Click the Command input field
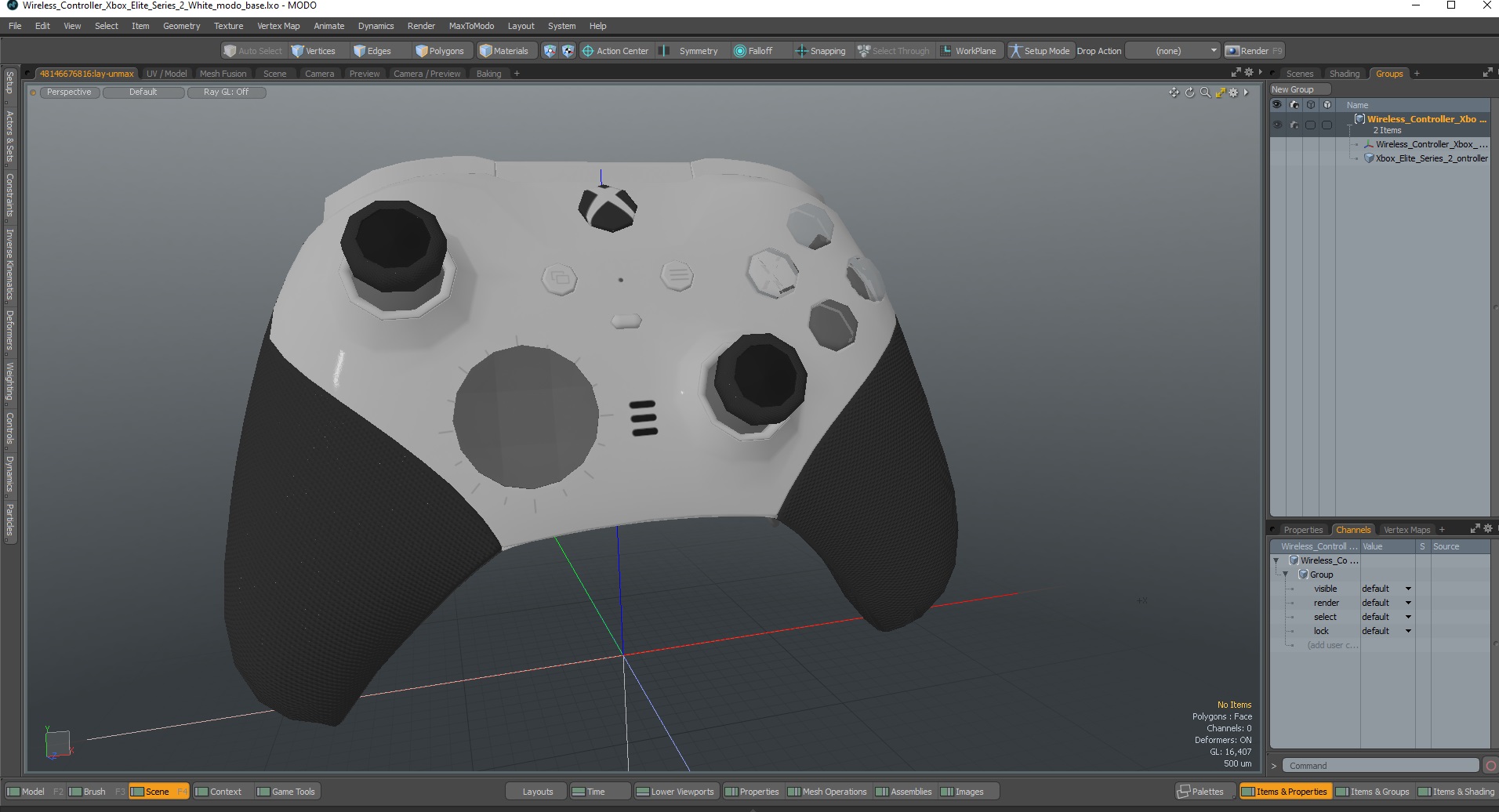Screen dimensions: 1499x812 (x=1380, y=766)
